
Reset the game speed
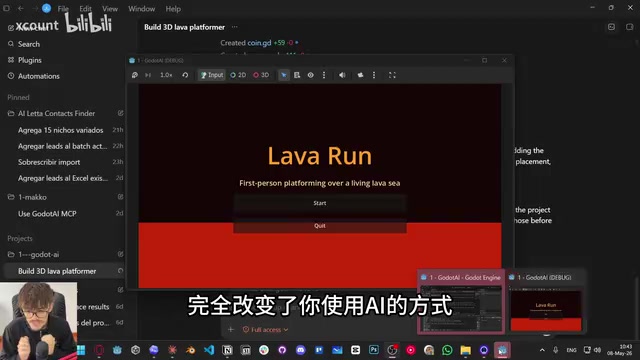(x=185, y=75)
